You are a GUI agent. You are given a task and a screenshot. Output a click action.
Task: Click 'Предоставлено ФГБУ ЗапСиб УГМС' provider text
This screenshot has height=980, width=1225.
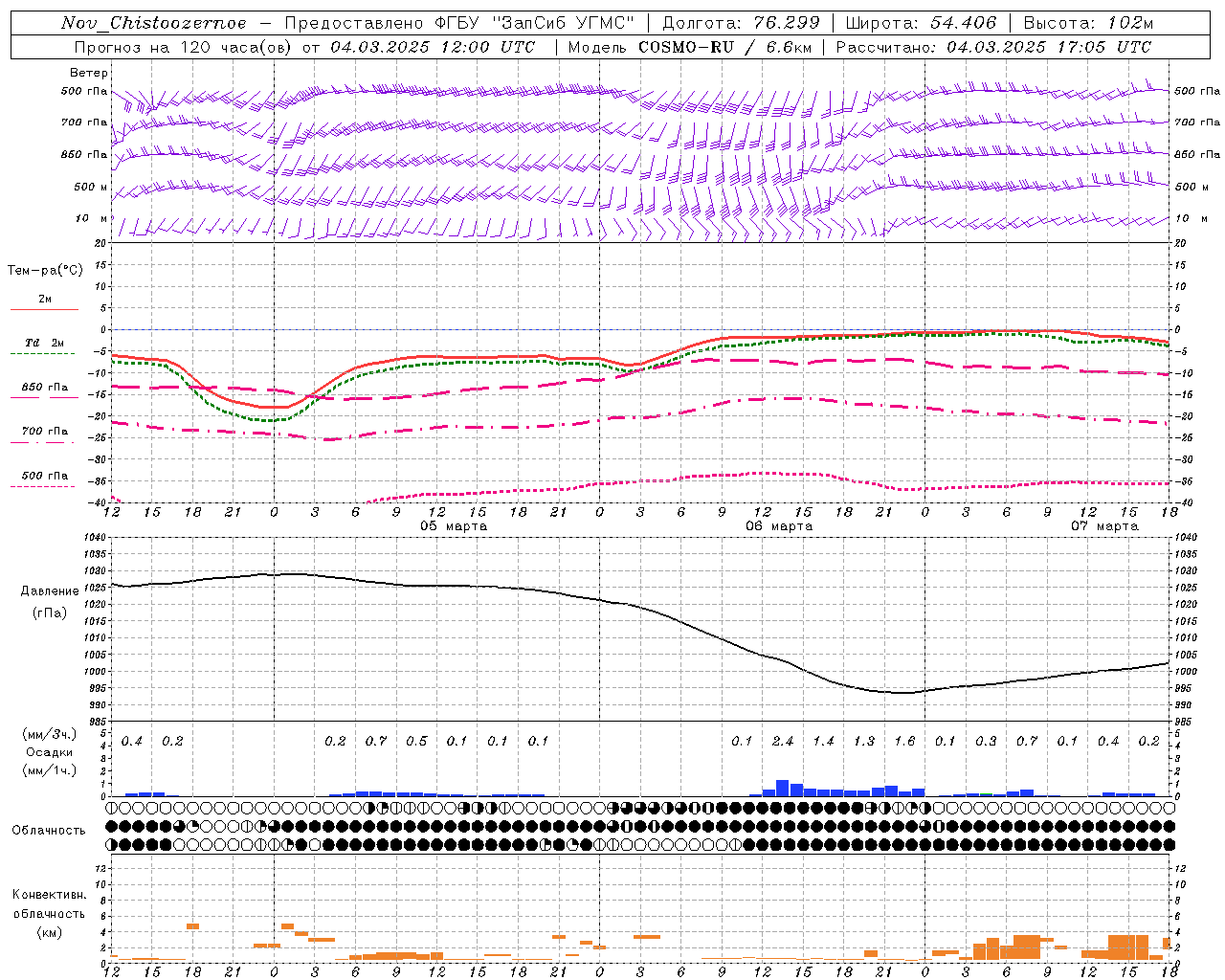(459, 23)
